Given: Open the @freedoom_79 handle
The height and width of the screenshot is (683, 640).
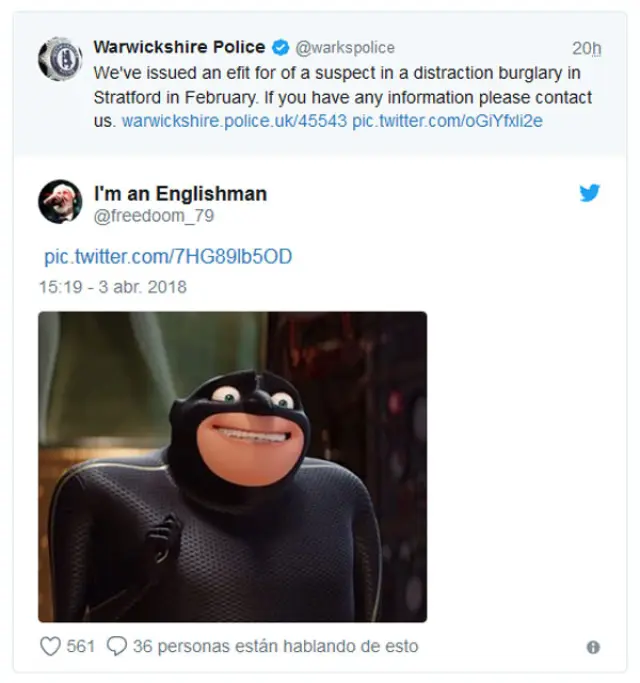Looking at the screenshot, I should 154,216.
